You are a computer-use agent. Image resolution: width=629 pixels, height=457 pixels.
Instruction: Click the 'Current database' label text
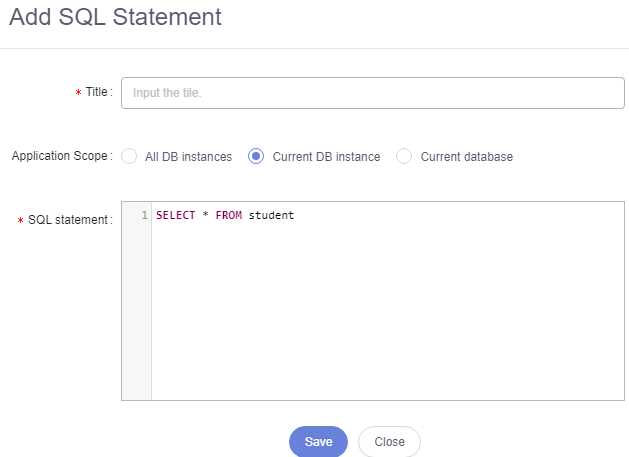[467, 156]
